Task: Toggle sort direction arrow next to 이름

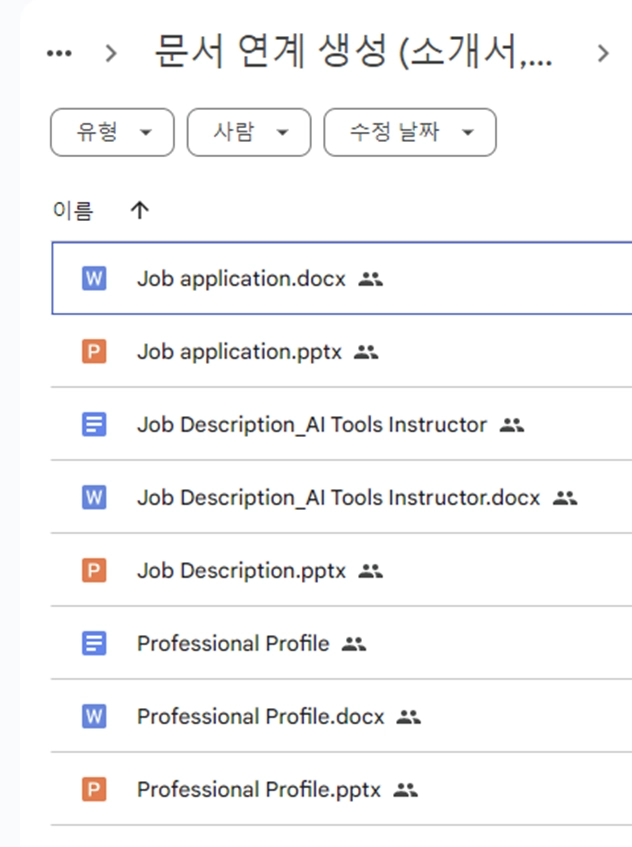Action: click(x=140, y=210)
